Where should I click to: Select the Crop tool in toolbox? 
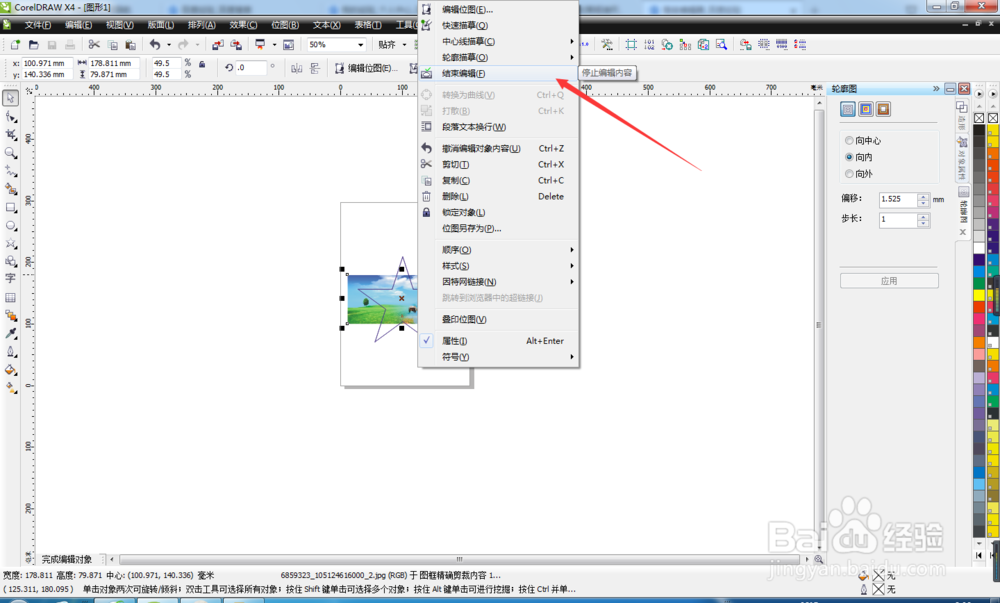click(x=11, y=134)
